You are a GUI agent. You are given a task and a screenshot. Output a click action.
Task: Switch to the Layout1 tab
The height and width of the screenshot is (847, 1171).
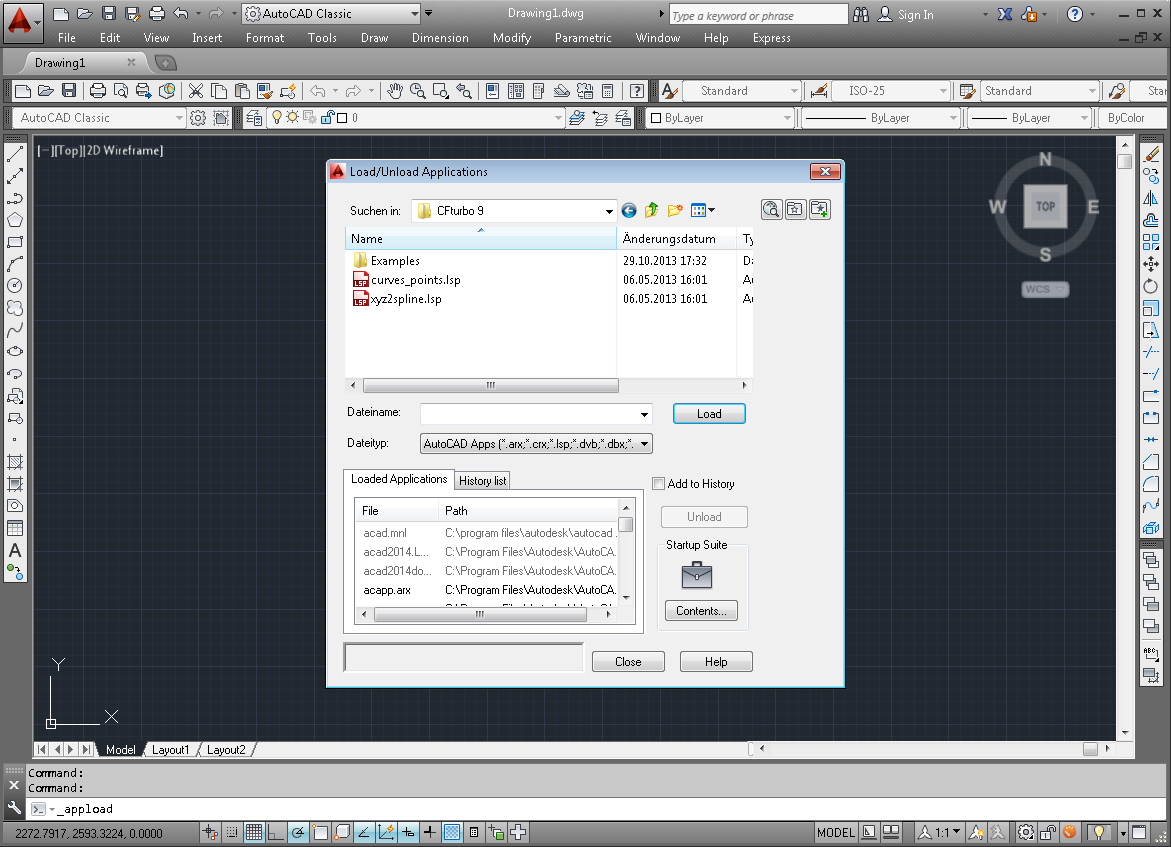(x=170, y=750)
